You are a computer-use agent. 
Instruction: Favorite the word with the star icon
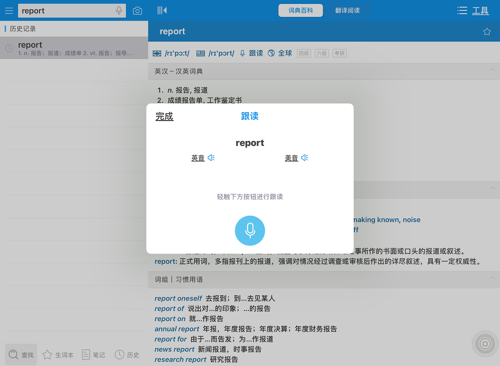point(487,32)
